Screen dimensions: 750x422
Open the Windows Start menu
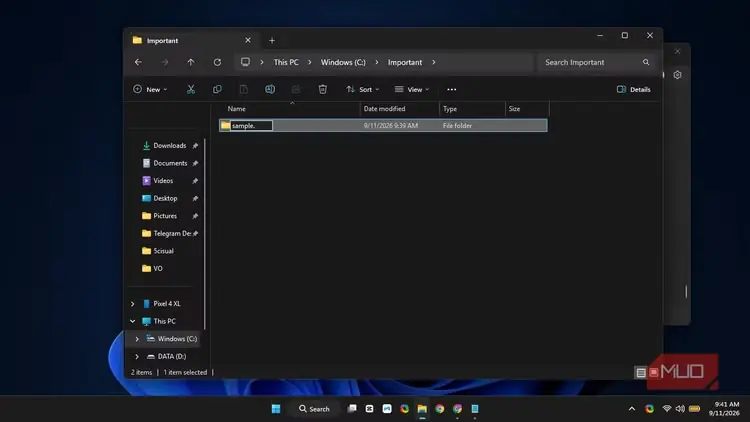click(276, 409)
